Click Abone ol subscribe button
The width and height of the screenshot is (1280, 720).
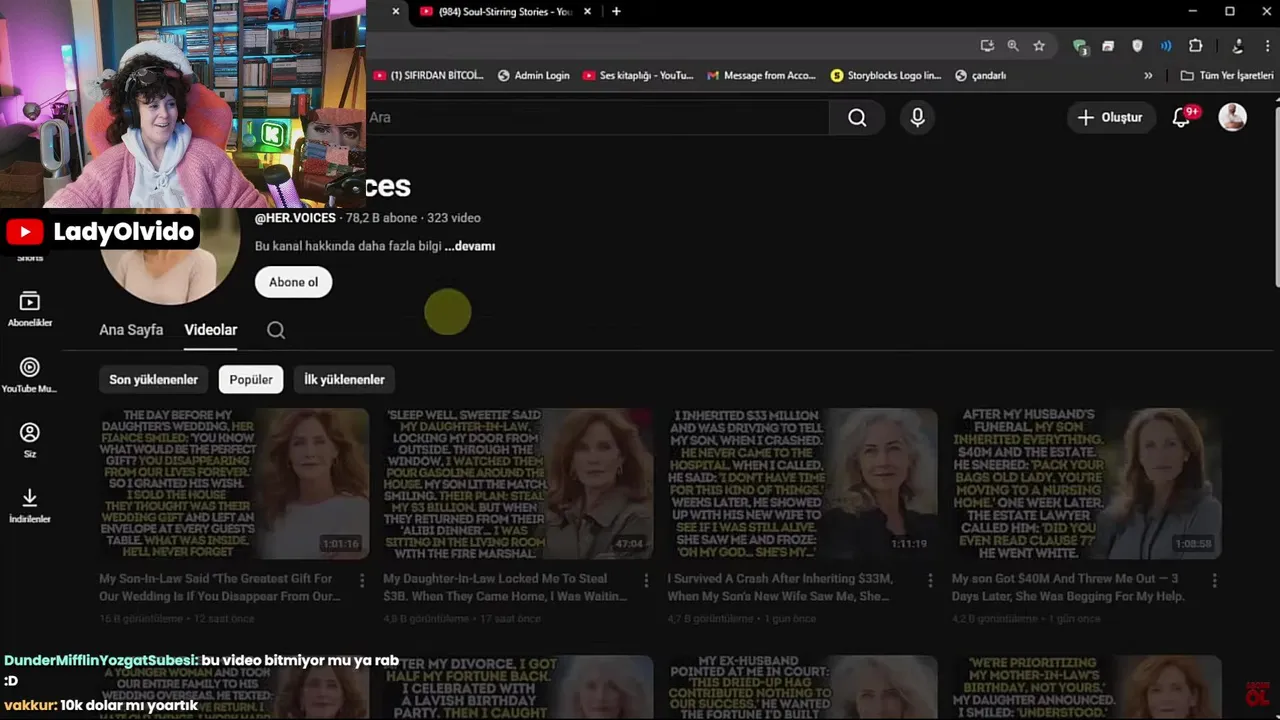pos(293,282)
